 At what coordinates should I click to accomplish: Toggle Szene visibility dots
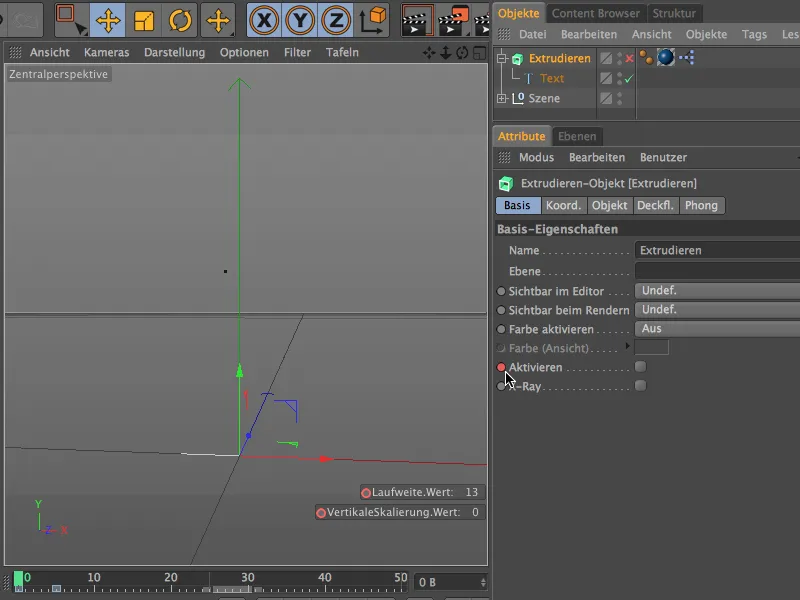pos(619,98)
